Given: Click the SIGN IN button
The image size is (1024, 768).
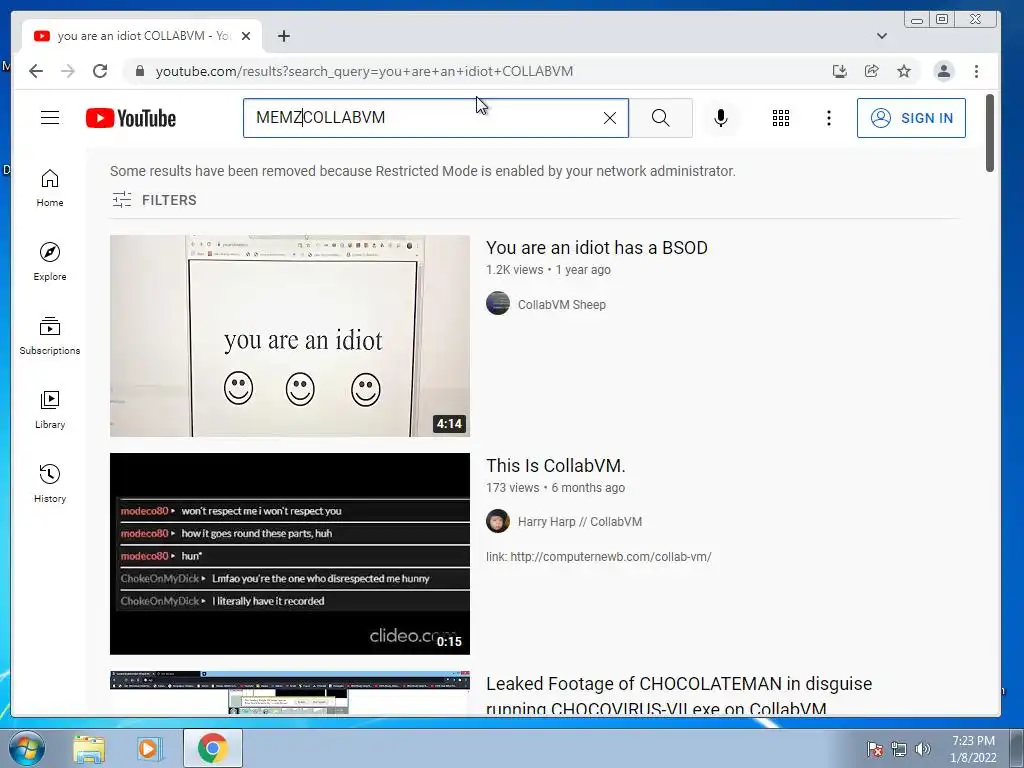Looking at the screenshot, I should pos(911,118).
